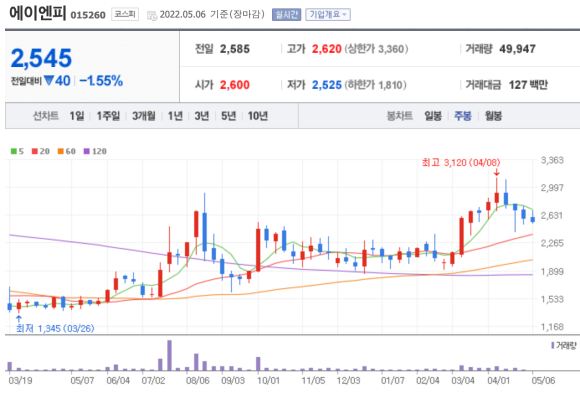580x393 pixels.
Task: Click the 하한가 1,810 lower limit text
Action: (376, 85)
